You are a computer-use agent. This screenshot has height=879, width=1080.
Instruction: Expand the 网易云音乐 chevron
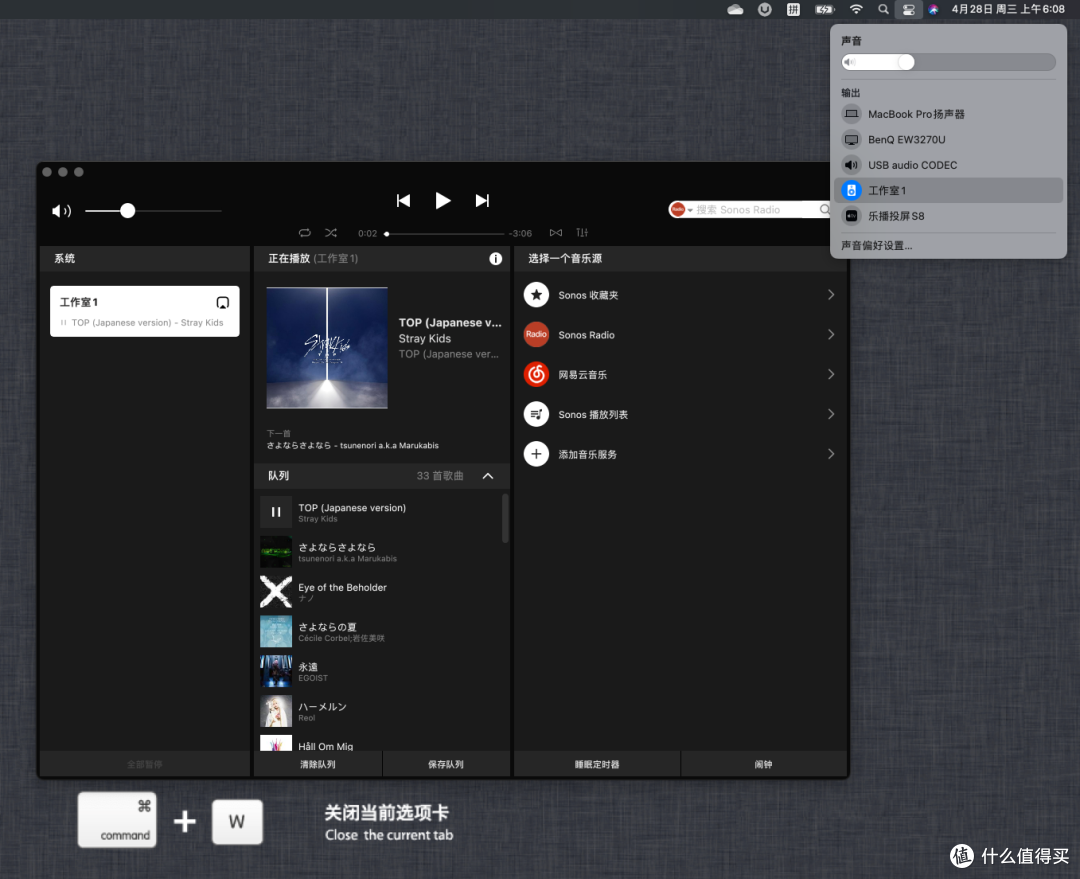(x=831, y=374)
